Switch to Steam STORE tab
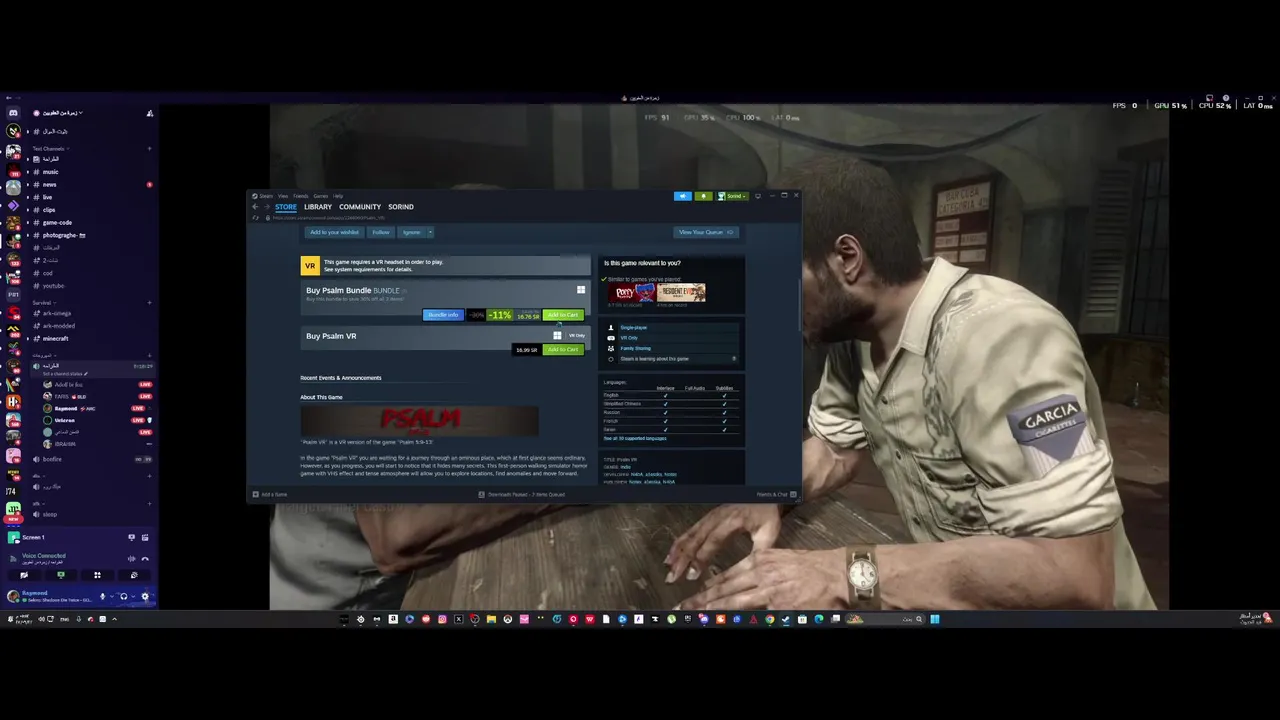1280x720 pixels. click(286, 207)
